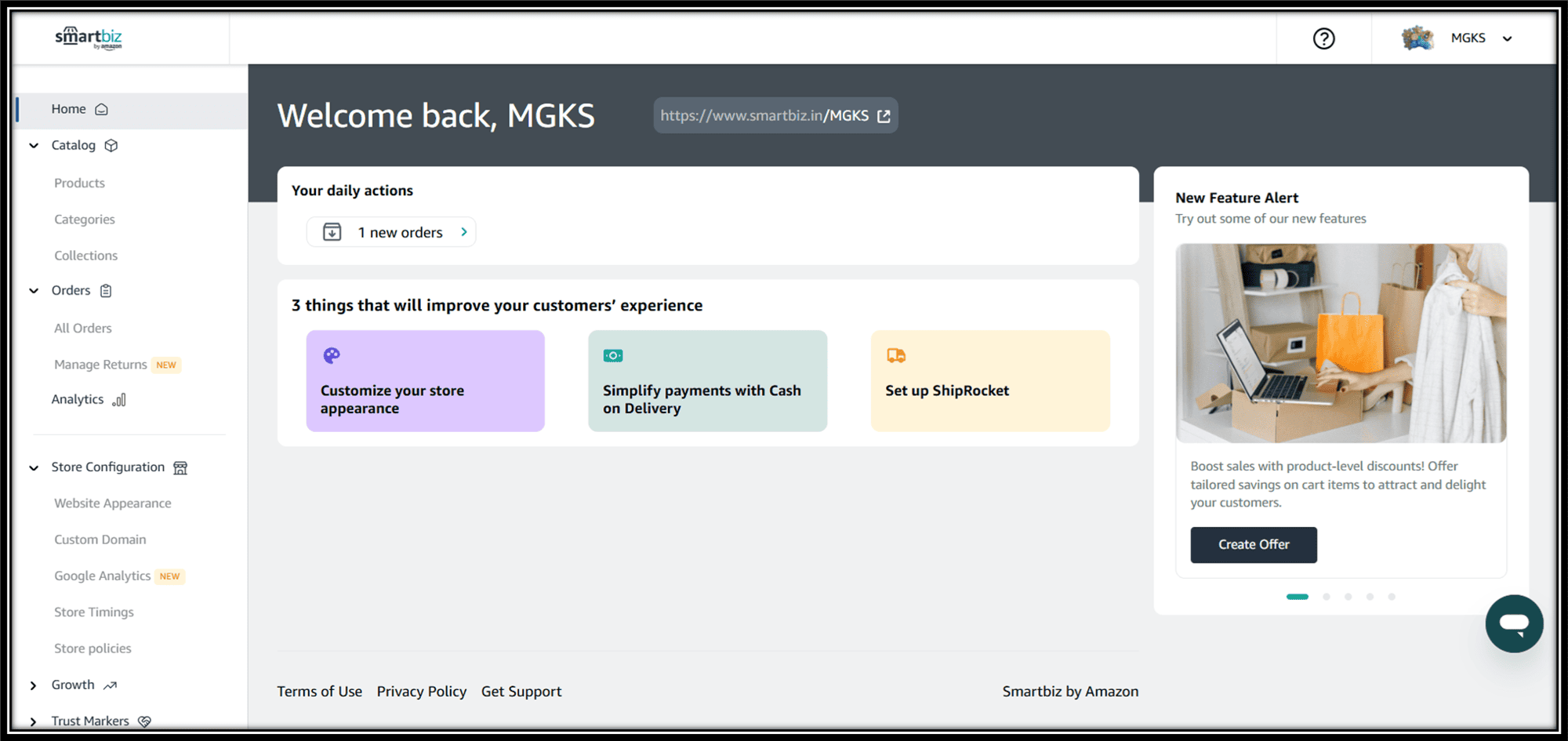The width and height of the screenshot is (1568, 741).
Task: Open All Orders in the sidebar
Action: (x=83, y=329)
